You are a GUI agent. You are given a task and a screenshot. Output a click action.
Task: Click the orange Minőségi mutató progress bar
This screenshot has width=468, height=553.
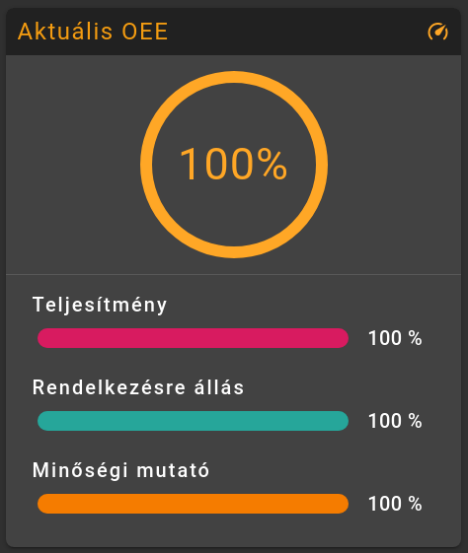point(193,504)
